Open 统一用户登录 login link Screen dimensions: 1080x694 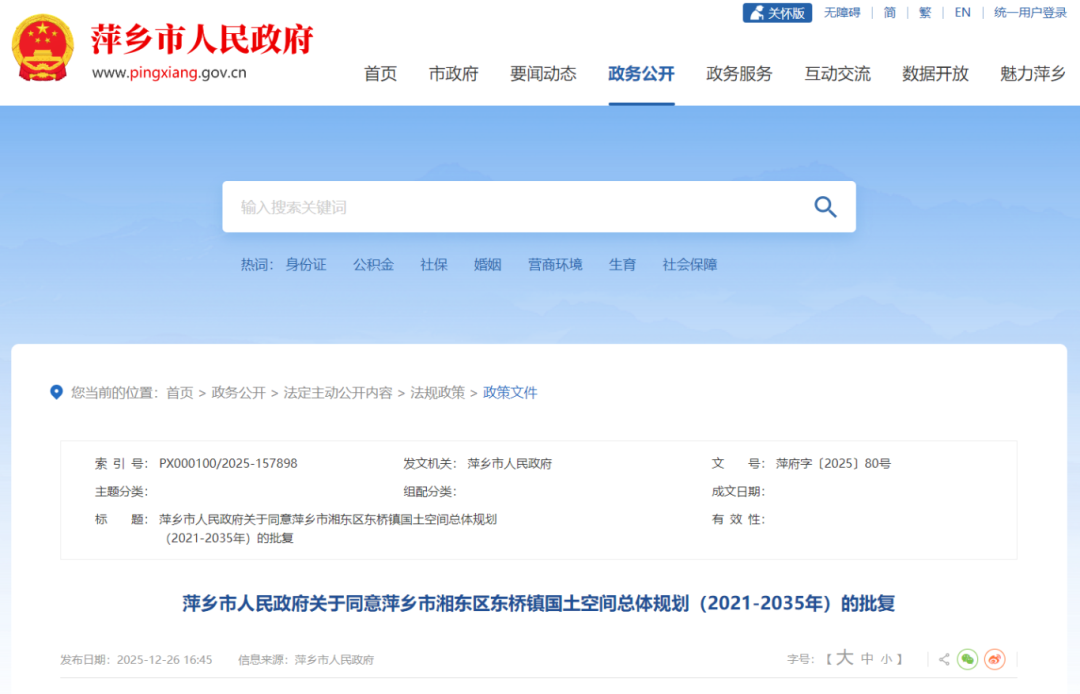(1030, 12)
